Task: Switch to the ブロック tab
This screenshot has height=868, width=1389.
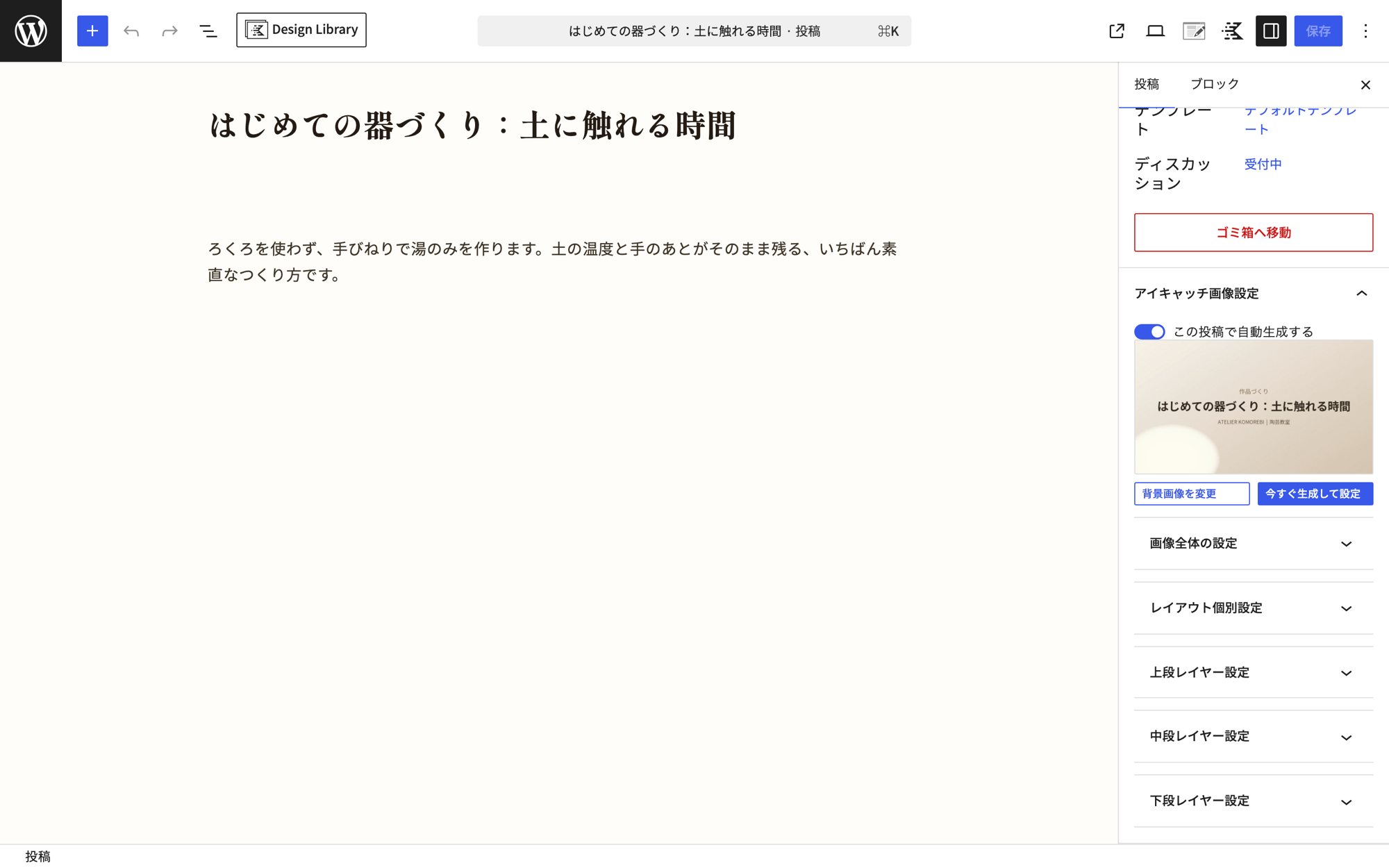Action: click(1215, 84)
